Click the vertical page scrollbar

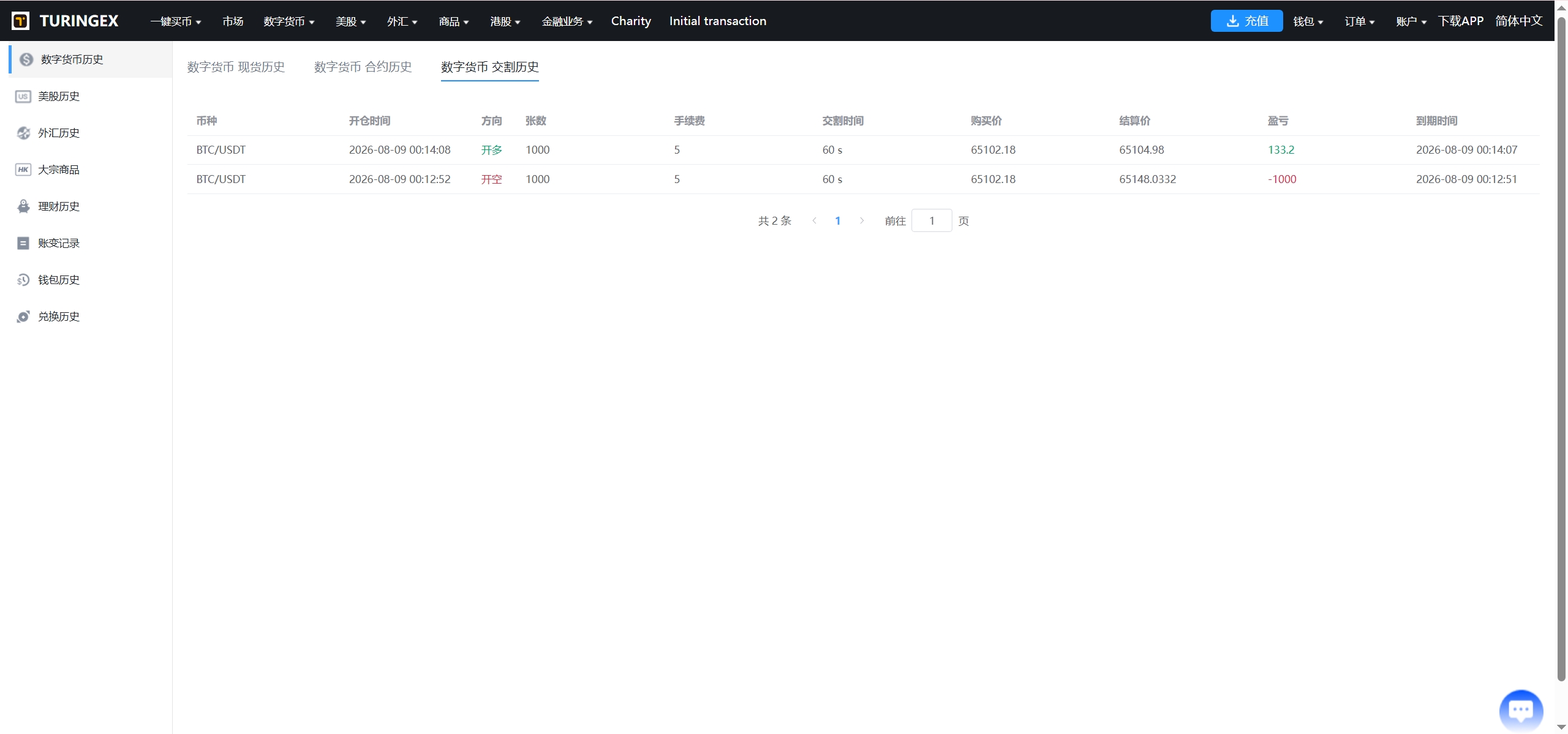pos(1561,349)
